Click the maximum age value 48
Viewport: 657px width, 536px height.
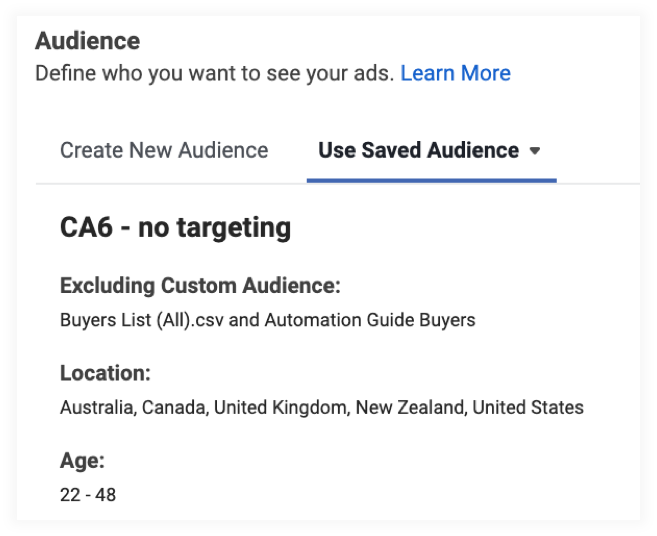[105, 494]
